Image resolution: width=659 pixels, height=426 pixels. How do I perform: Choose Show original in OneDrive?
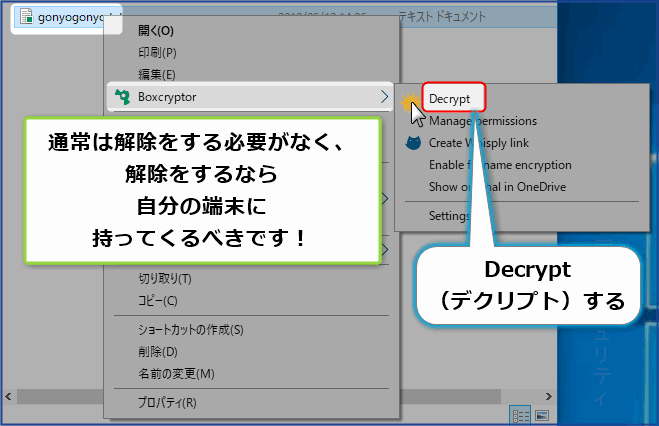tap(498, 187)
